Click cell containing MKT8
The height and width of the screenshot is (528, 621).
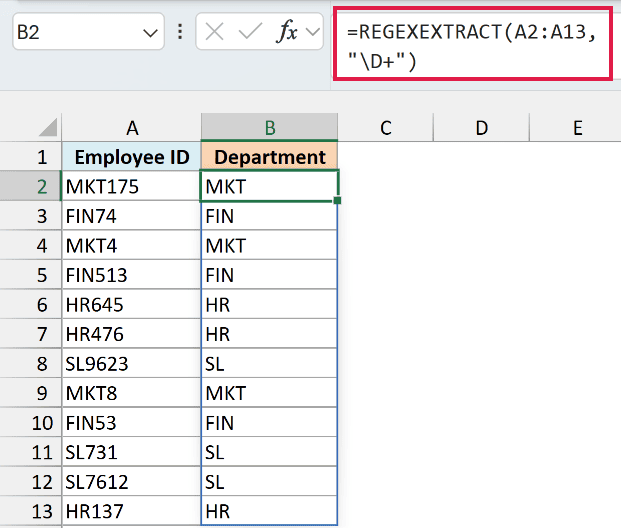pyautogui.click(x=131, y=393)
